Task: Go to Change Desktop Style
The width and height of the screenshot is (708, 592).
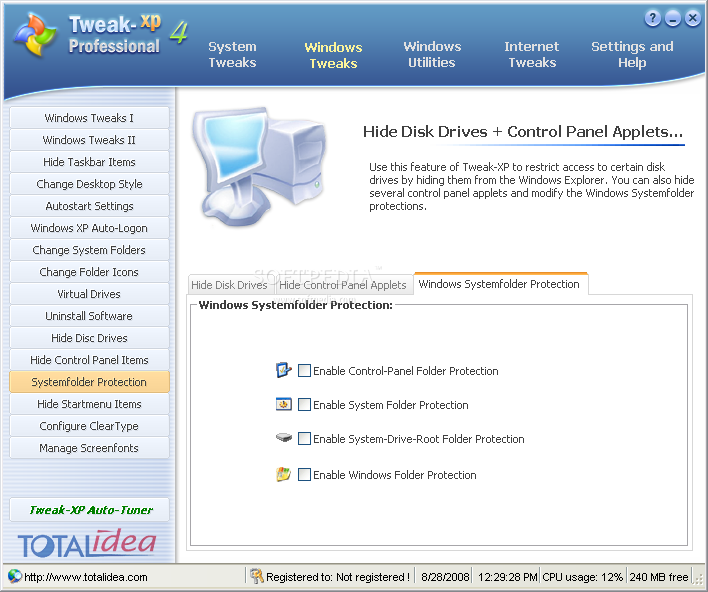Action: [89, 184]
